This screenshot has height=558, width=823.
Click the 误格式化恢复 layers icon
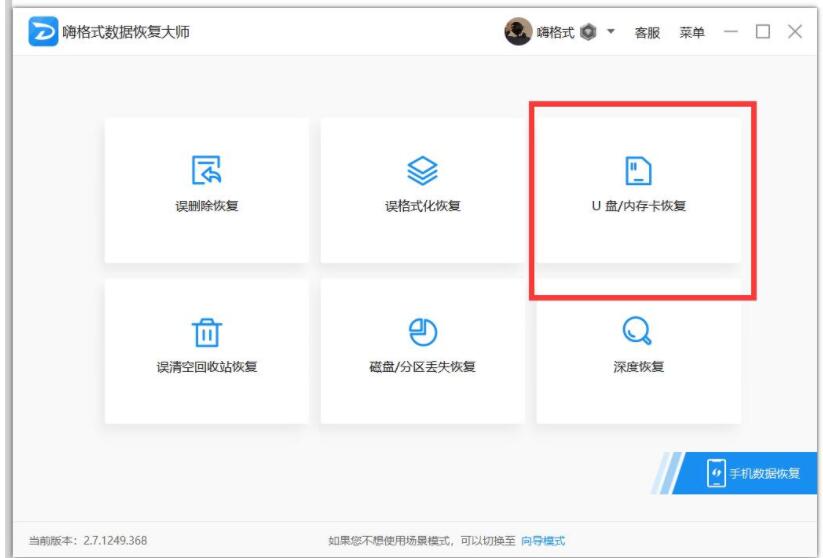pos(423,171)
